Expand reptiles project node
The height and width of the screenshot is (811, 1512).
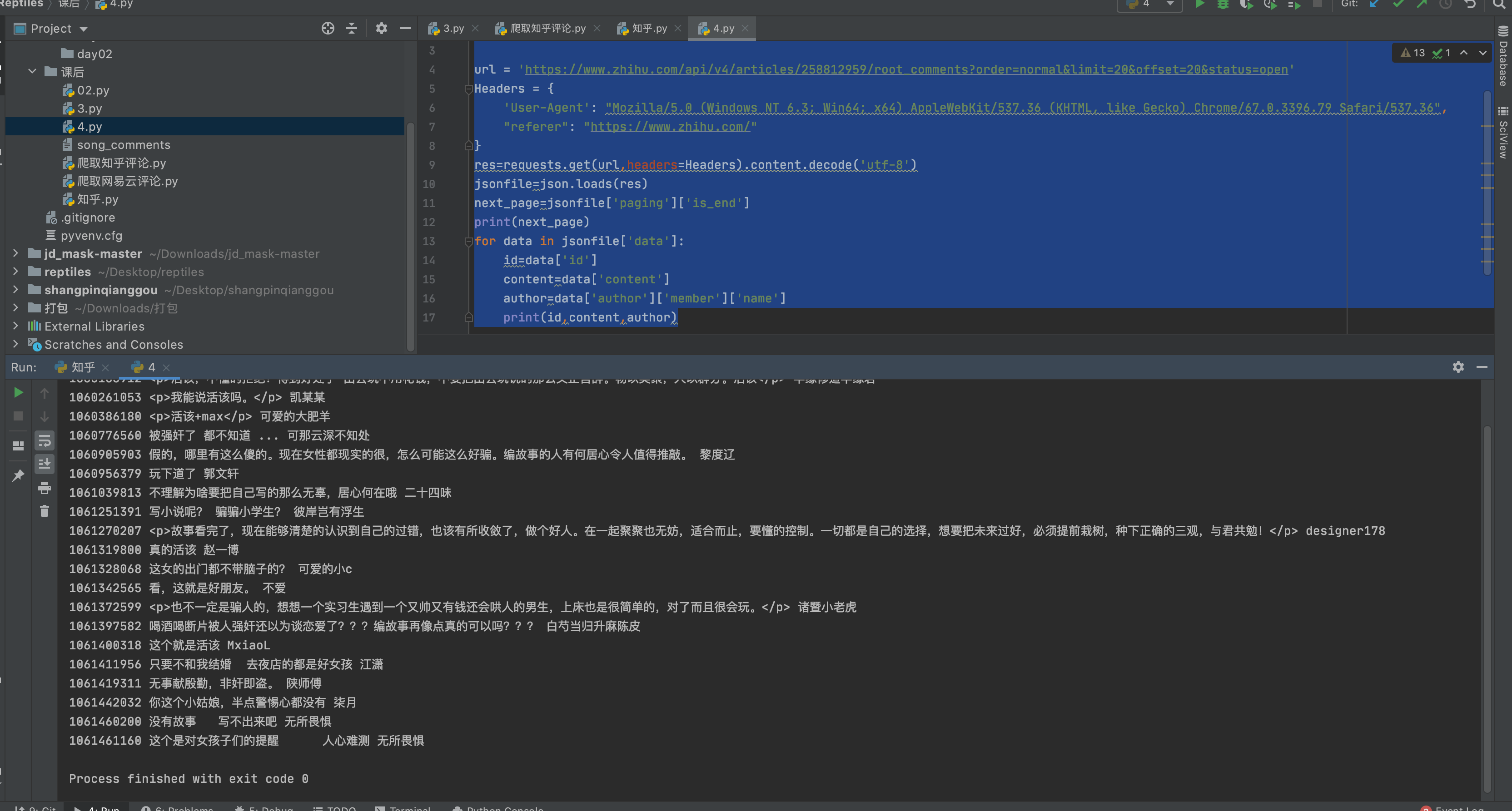[16, 272]
